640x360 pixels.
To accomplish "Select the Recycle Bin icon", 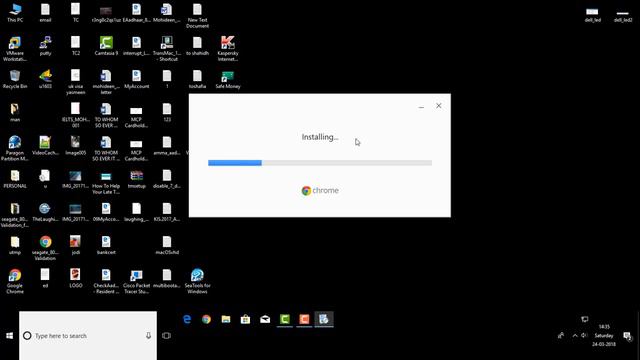I will [15, 79].
